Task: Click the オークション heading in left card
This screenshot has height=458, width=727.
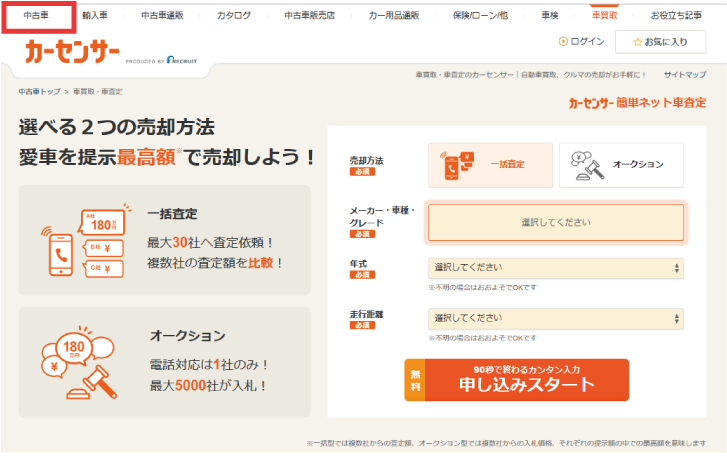Action: pos(187,336)
